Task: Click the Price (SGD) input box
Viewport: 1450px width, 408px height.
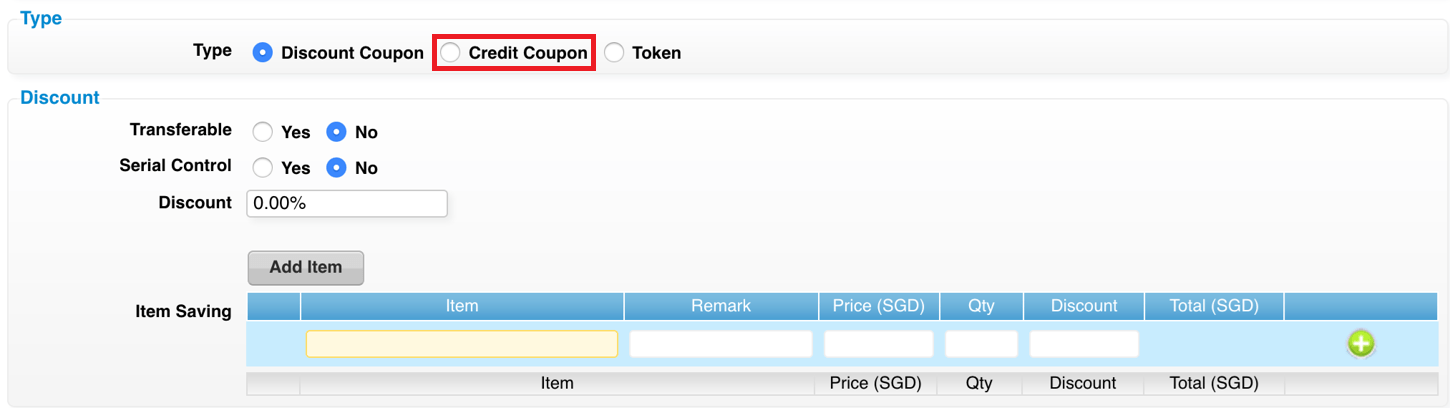Action: tap(879, 344)
